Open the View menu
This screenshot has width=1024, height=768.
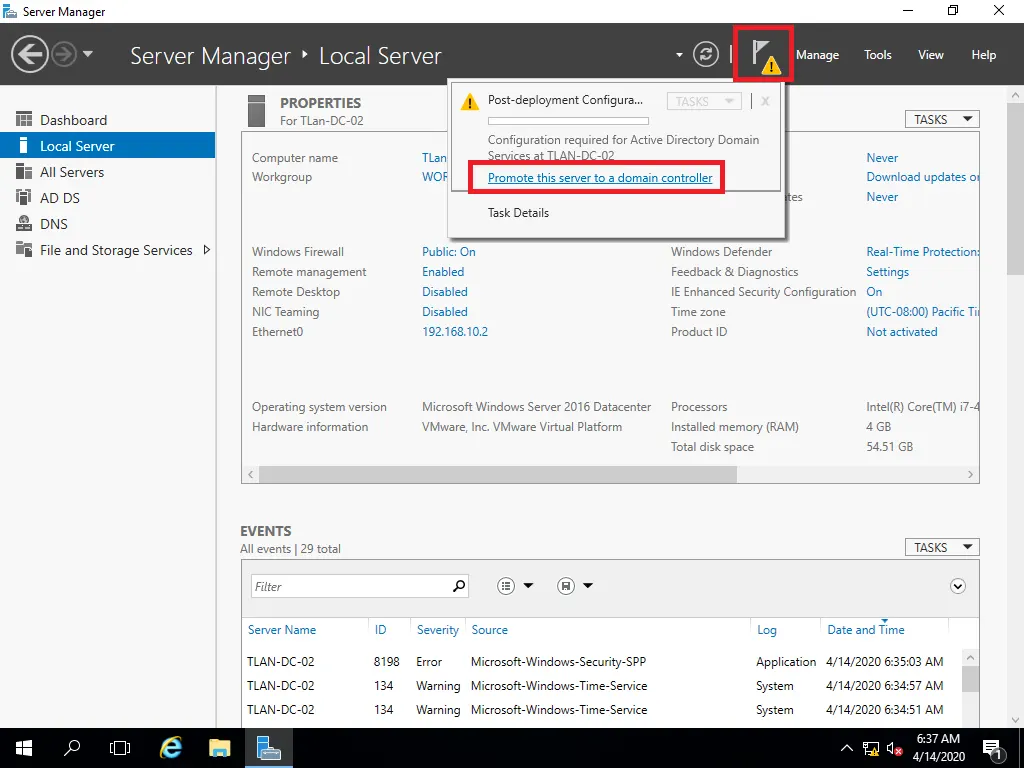930,55
